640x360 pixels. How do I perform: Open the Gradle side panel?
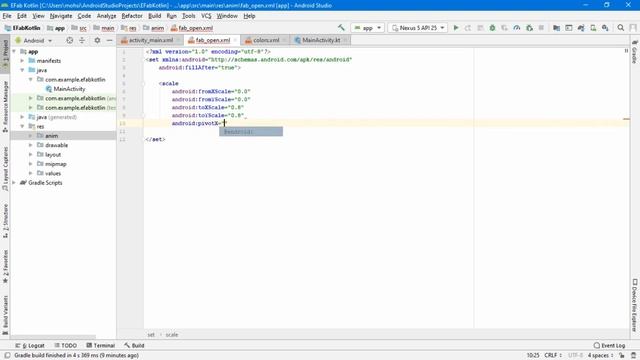(x=635, y=52)
